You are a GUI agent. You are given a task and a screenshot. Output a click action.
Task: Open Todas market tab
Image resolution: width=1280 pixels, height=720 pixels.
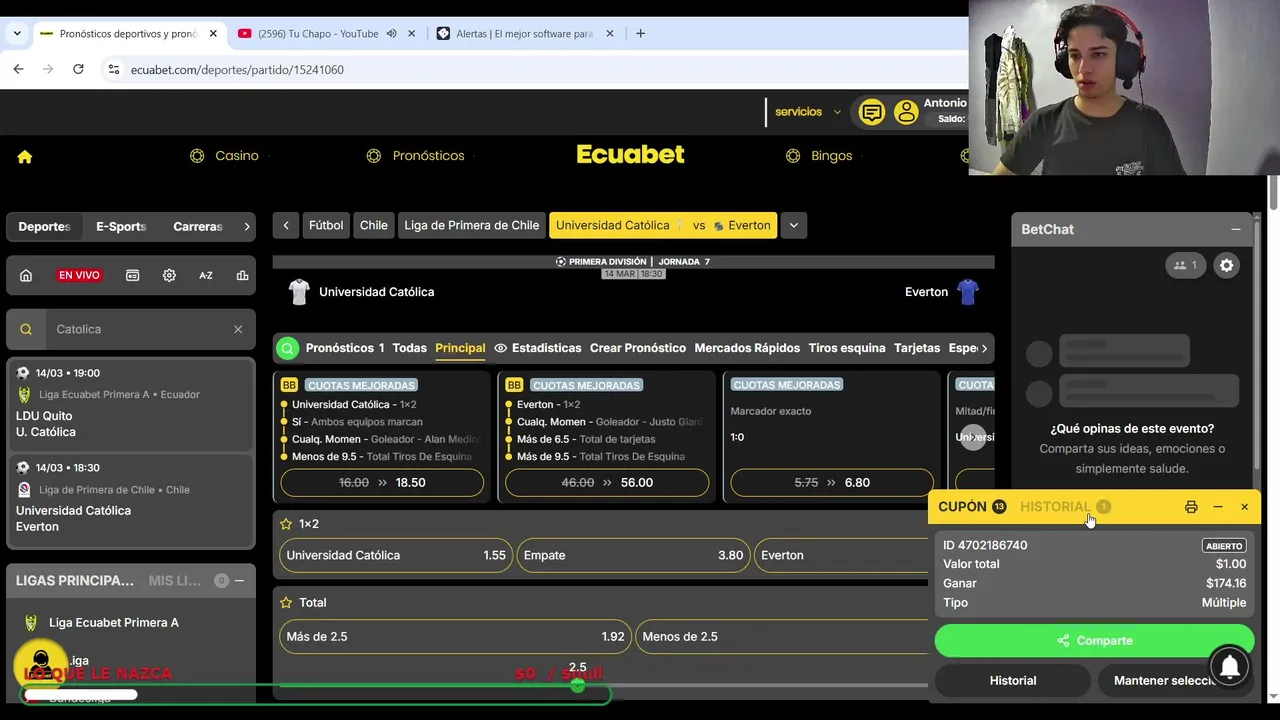coord(410,348)
